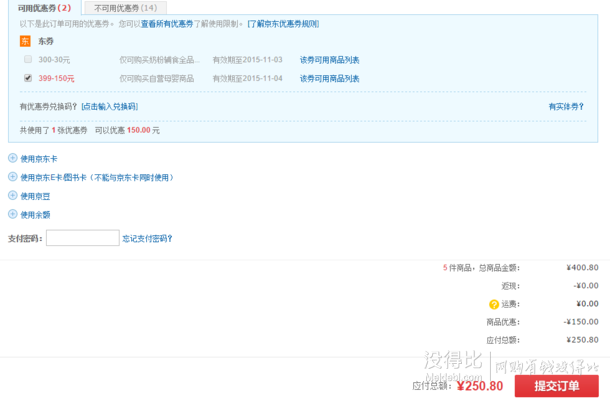
Task: Uncheck the 399-150元 coupon checkbox
Action: 28,78
